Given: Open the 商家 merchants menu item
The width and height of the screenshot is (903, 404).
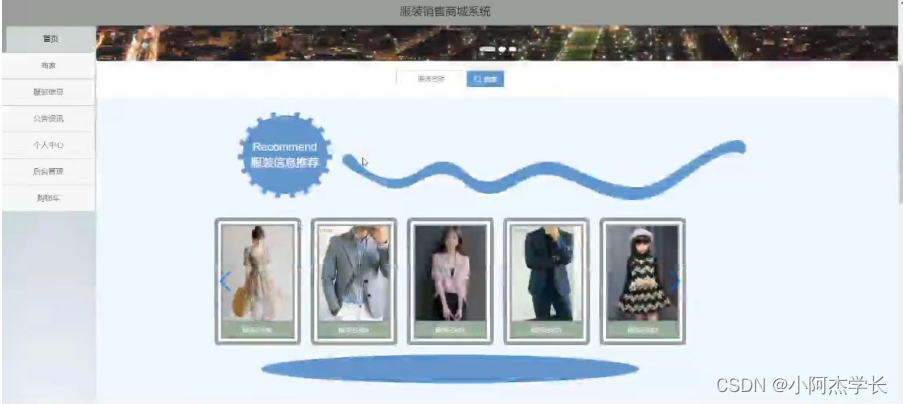Looking at the screenshot, I should [x=49, y=66].
